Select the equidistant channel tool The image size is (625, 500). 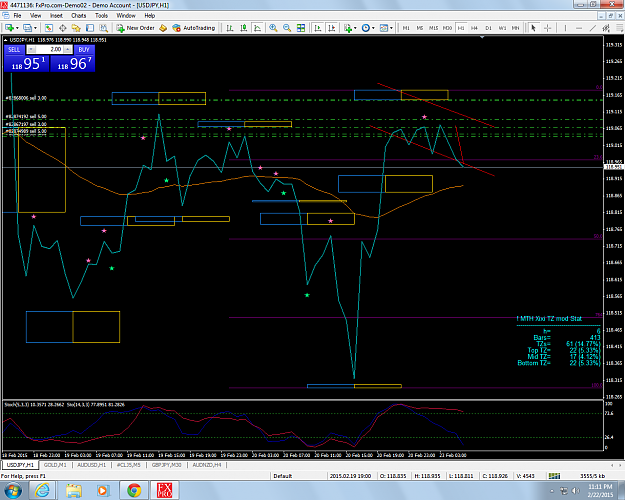[606, 28]
